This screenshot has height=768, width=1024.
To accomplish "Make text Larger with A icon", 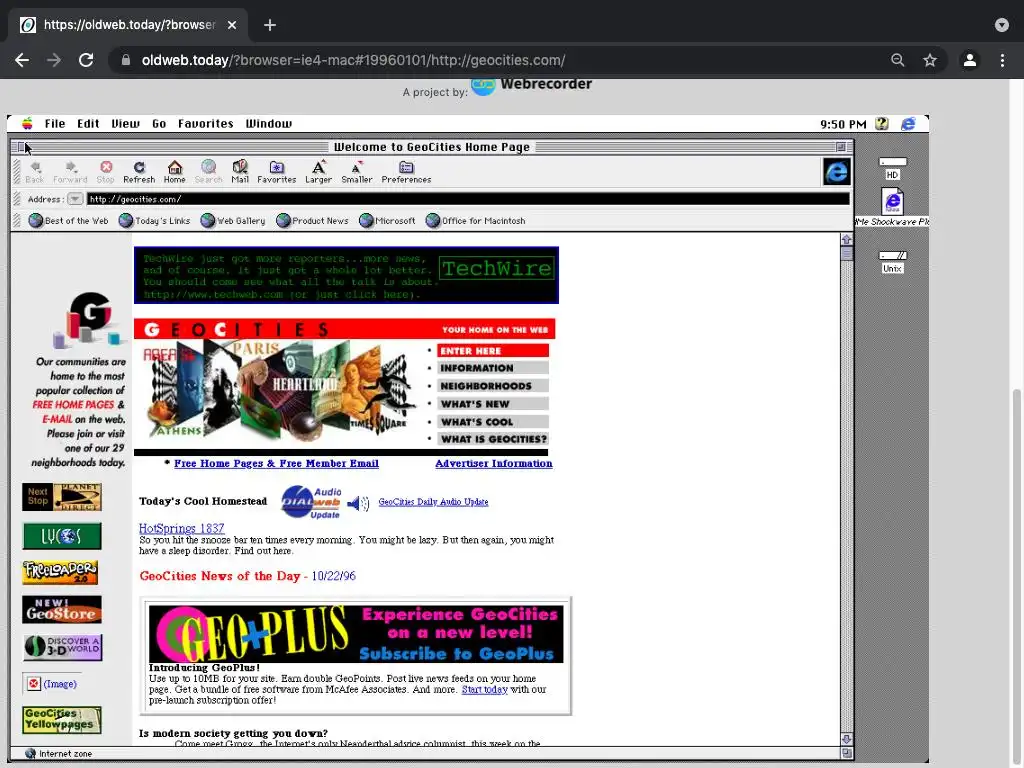I will coord(318,172).
